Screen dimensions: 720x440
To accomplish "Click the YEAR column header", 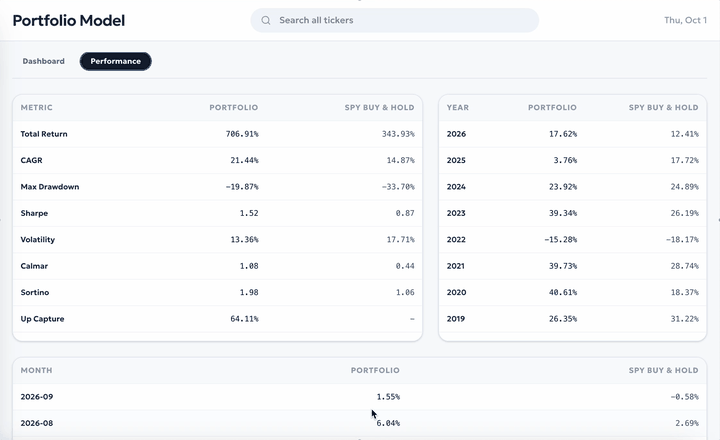I will [x=458, y=107].
